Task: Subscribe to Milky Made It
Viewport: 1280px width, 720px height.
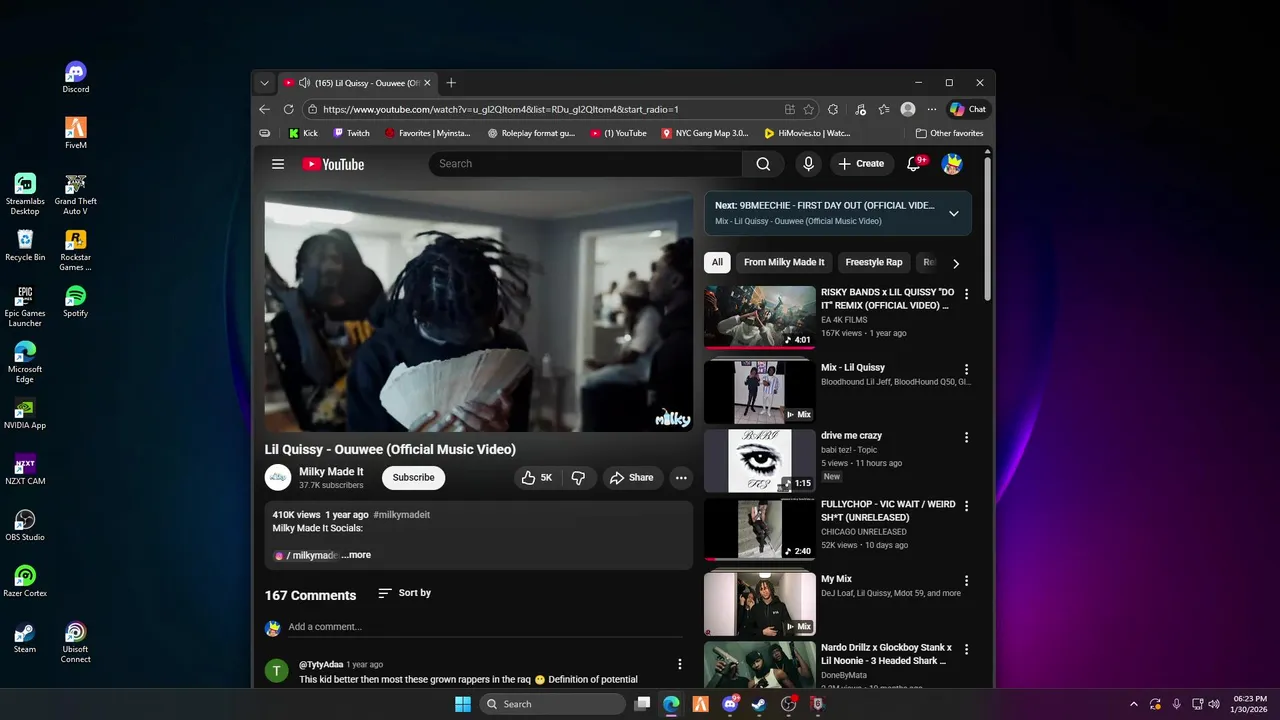Action: pos(413,478)
